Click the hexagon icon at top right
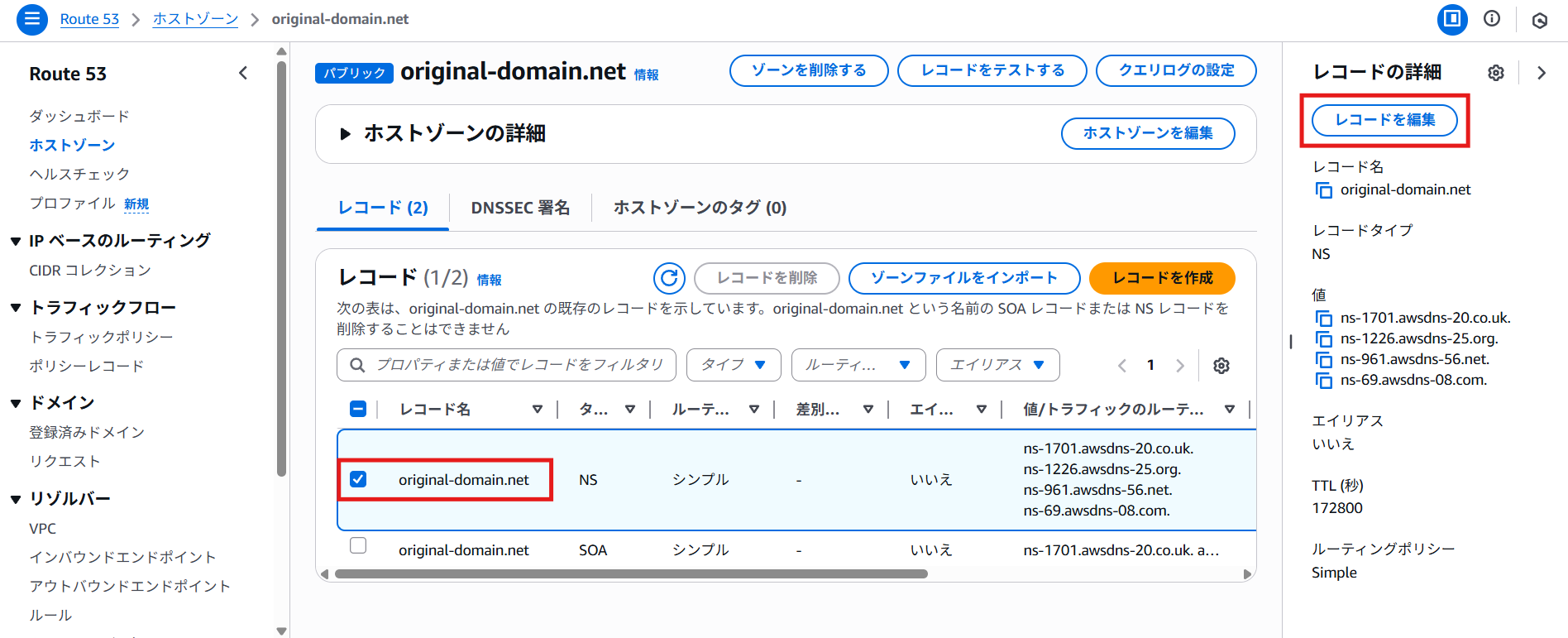Image resolution: width=1568 pixels, height=638 pixels. tap(1540, 20)
